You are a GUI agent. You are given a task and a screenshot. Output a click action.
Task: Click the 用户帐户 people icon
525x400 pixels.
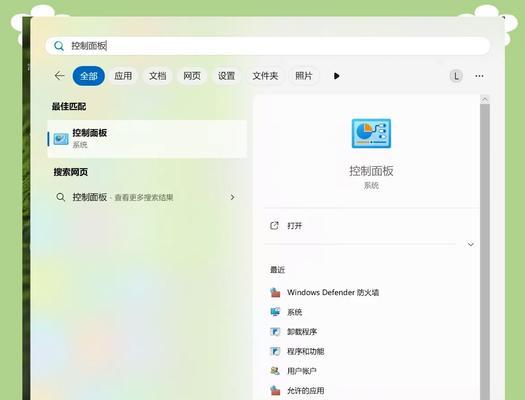275,371
